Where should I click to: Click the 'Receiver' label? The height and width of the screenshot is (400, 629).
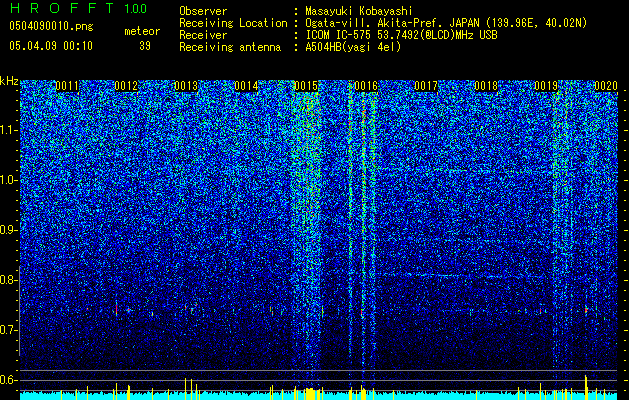click(x=203, y=35)
